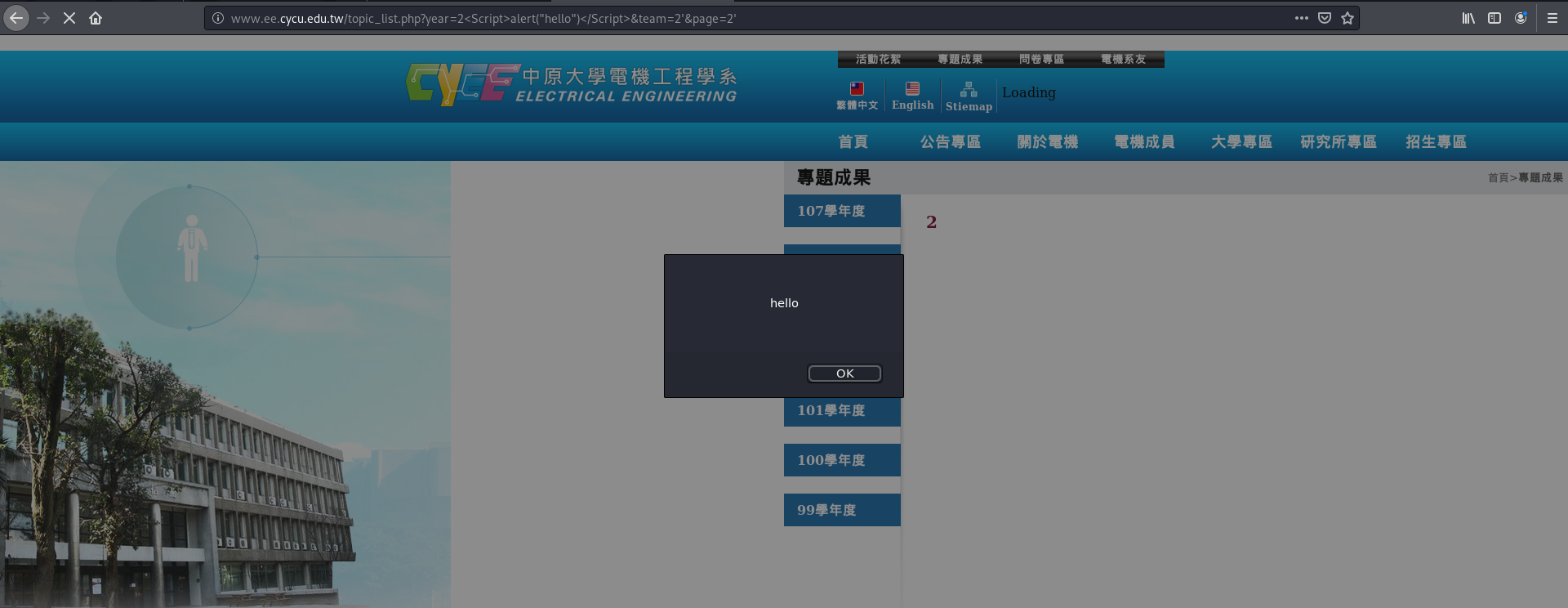Open the browser home page icon
The height and width of the screenshot is (608, 1568).
[96, 18]
